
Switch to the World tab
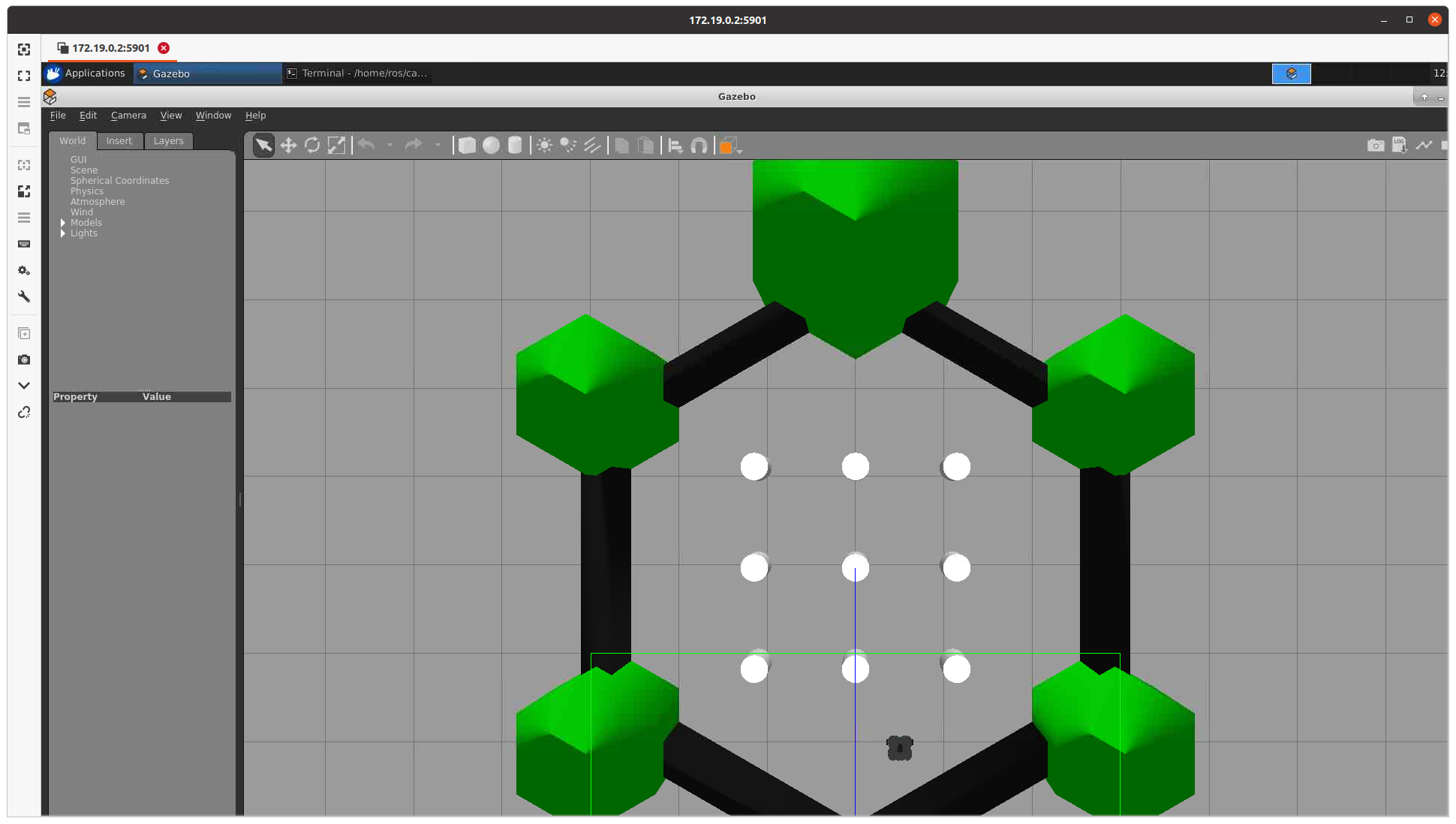73,140
